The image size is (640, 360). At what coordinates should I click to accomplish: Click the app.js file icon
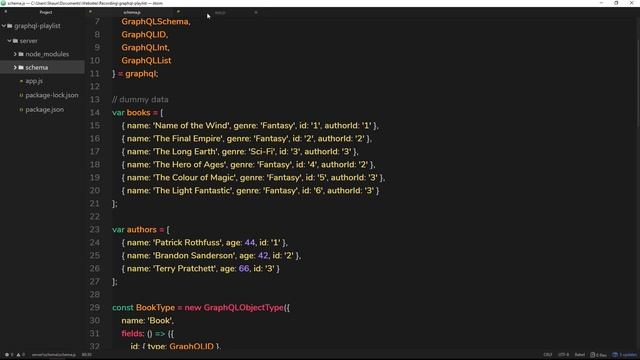(21, 81)
